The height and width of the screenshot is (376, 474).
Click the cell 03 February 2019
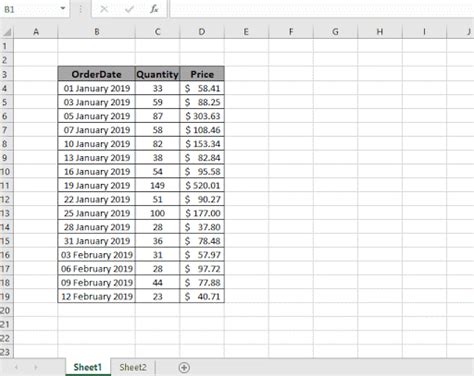tap(97, 255)
